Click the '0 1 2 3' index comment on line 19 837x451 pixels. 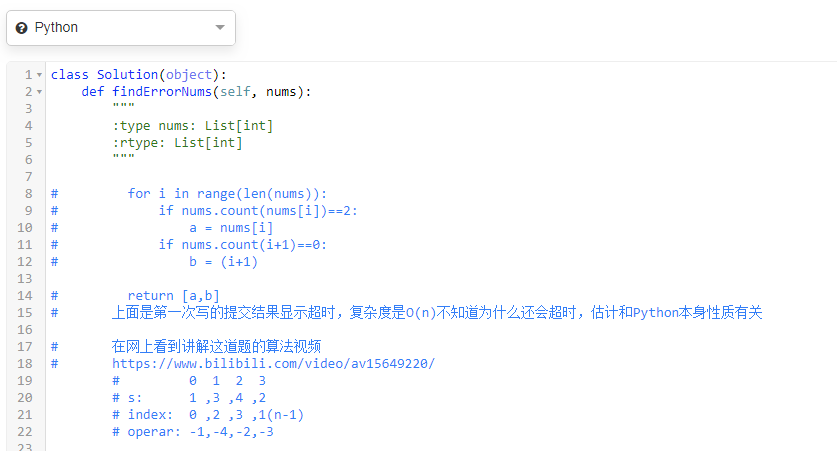pos(227,381)
